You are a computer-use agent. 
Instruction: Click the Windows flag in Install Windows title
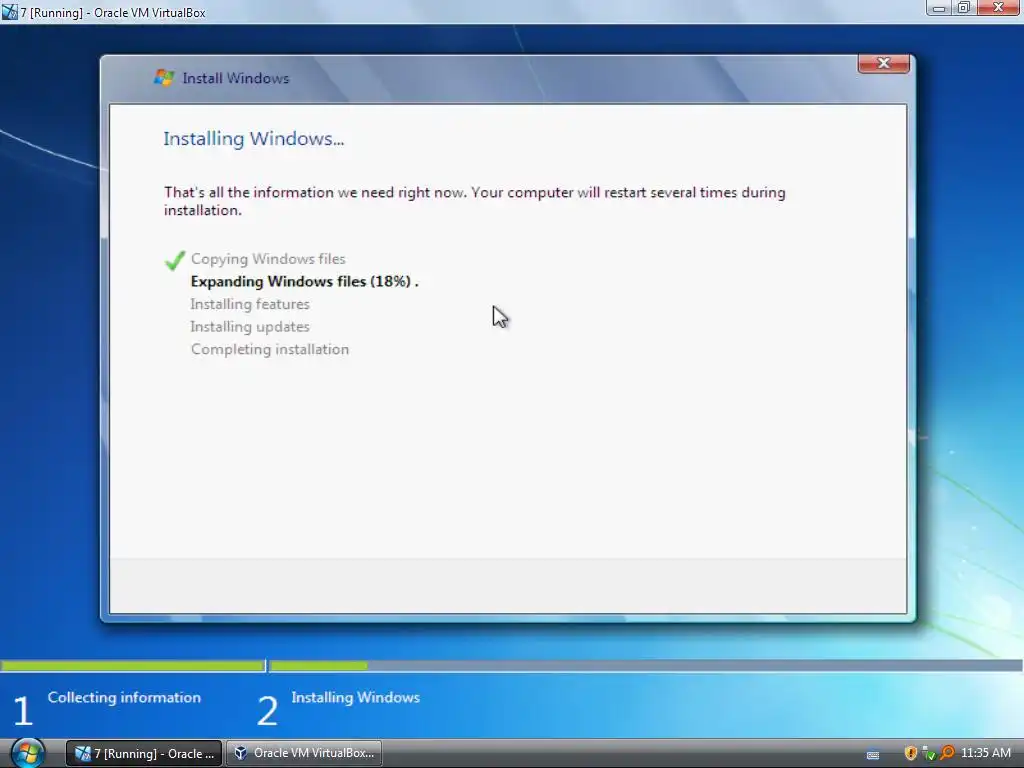(163, 78)
